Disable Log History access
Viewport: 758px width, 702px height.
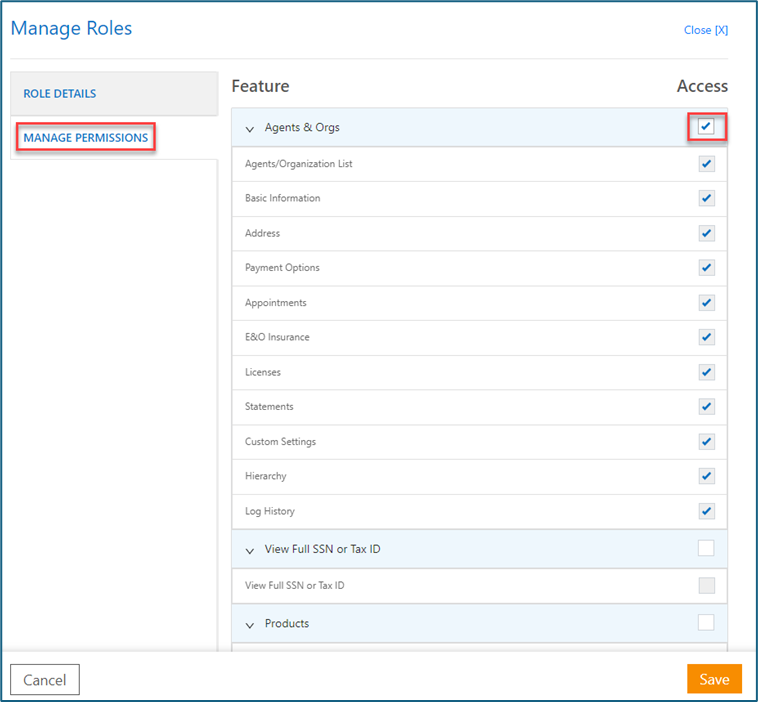[706, 511]
